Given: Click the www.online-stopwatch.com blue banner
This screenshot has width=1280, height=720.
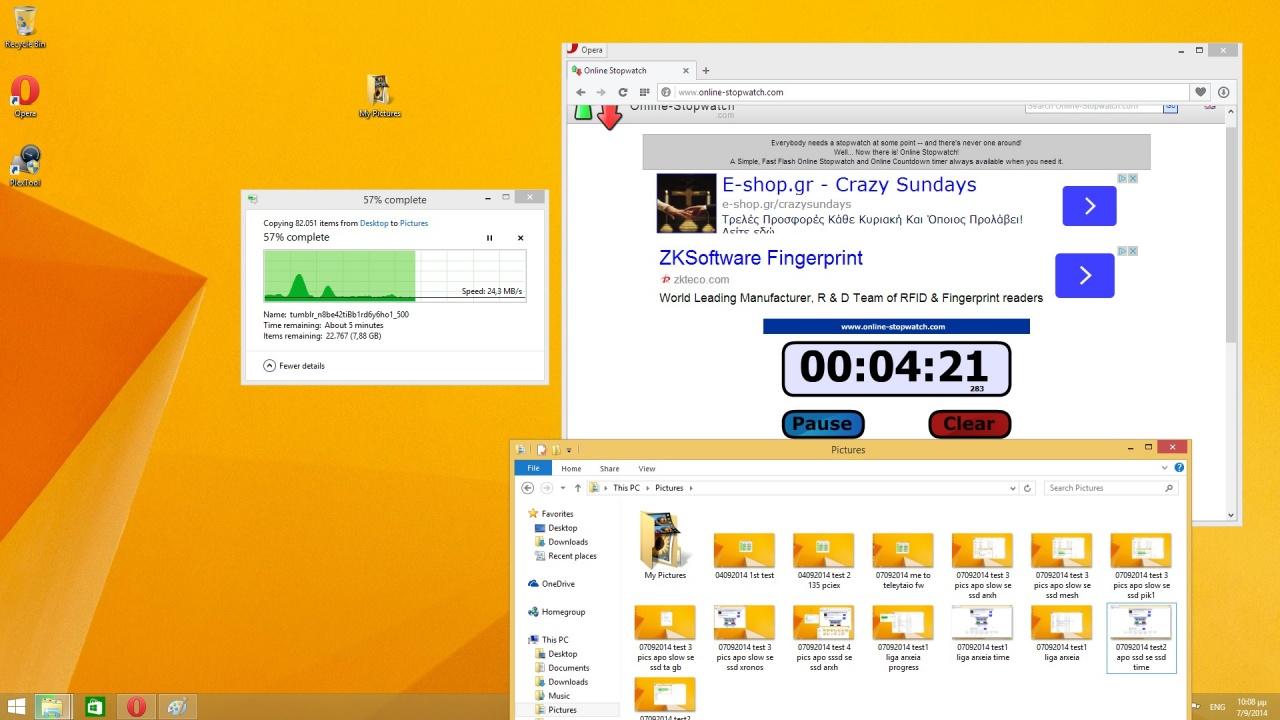Looking at the screenshot, I should click(x=896, y=326).
